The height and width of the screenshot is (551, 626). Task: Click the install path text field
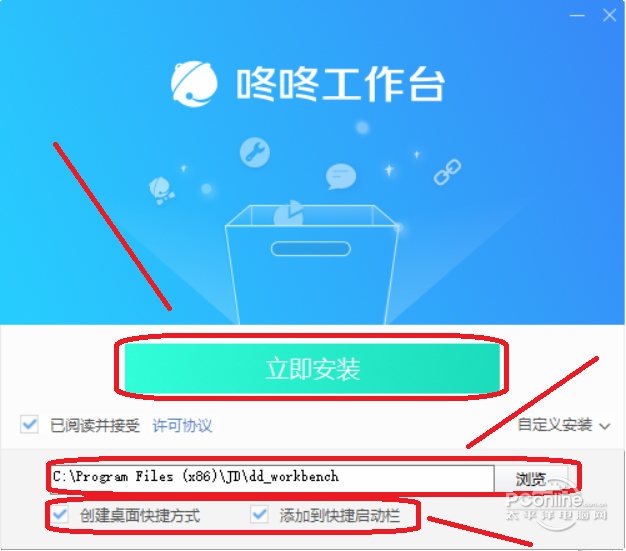coord(273,478)
